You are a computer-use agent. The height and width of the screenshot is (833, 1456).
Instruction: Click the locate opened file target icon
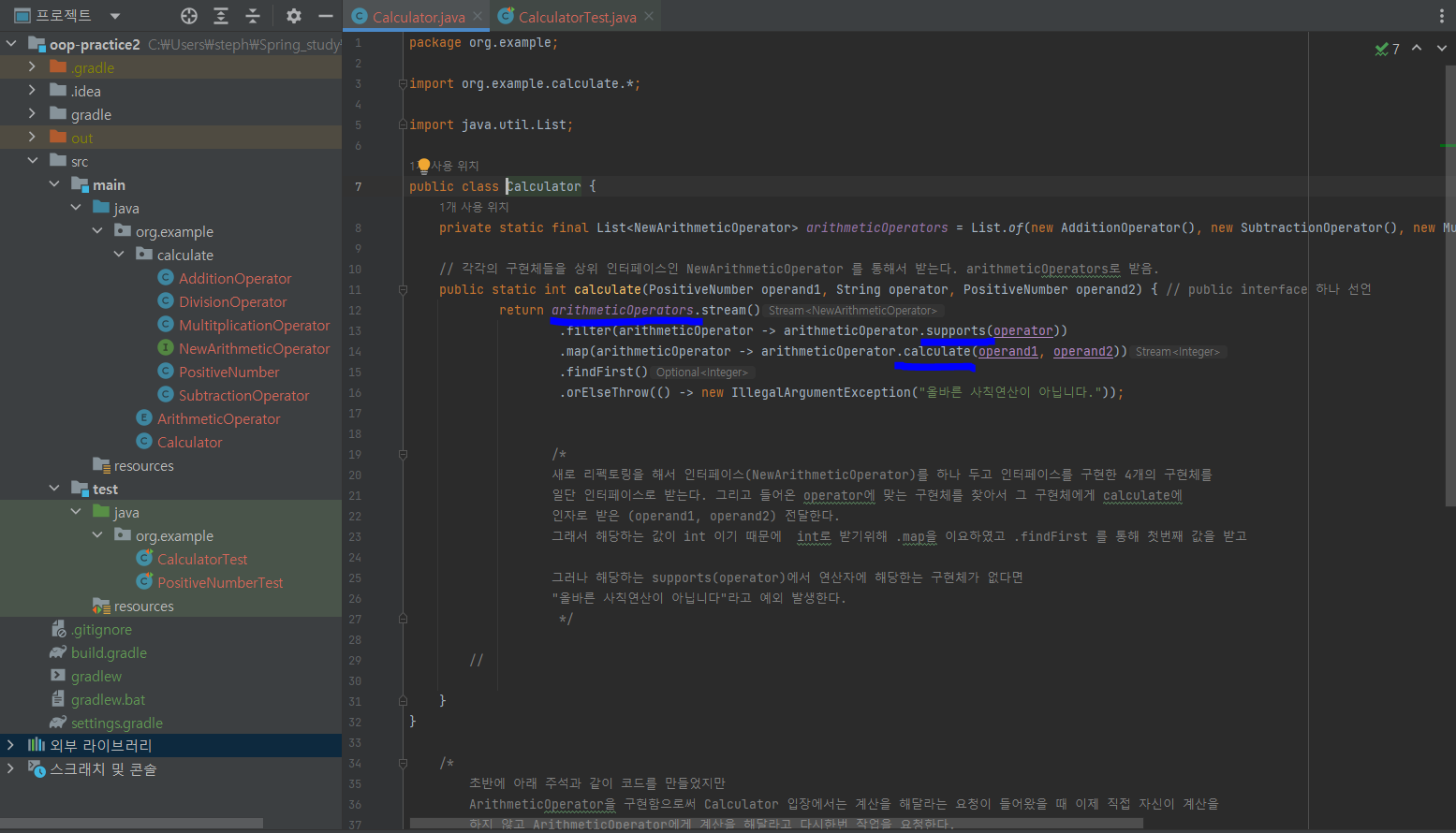[189, 16]
